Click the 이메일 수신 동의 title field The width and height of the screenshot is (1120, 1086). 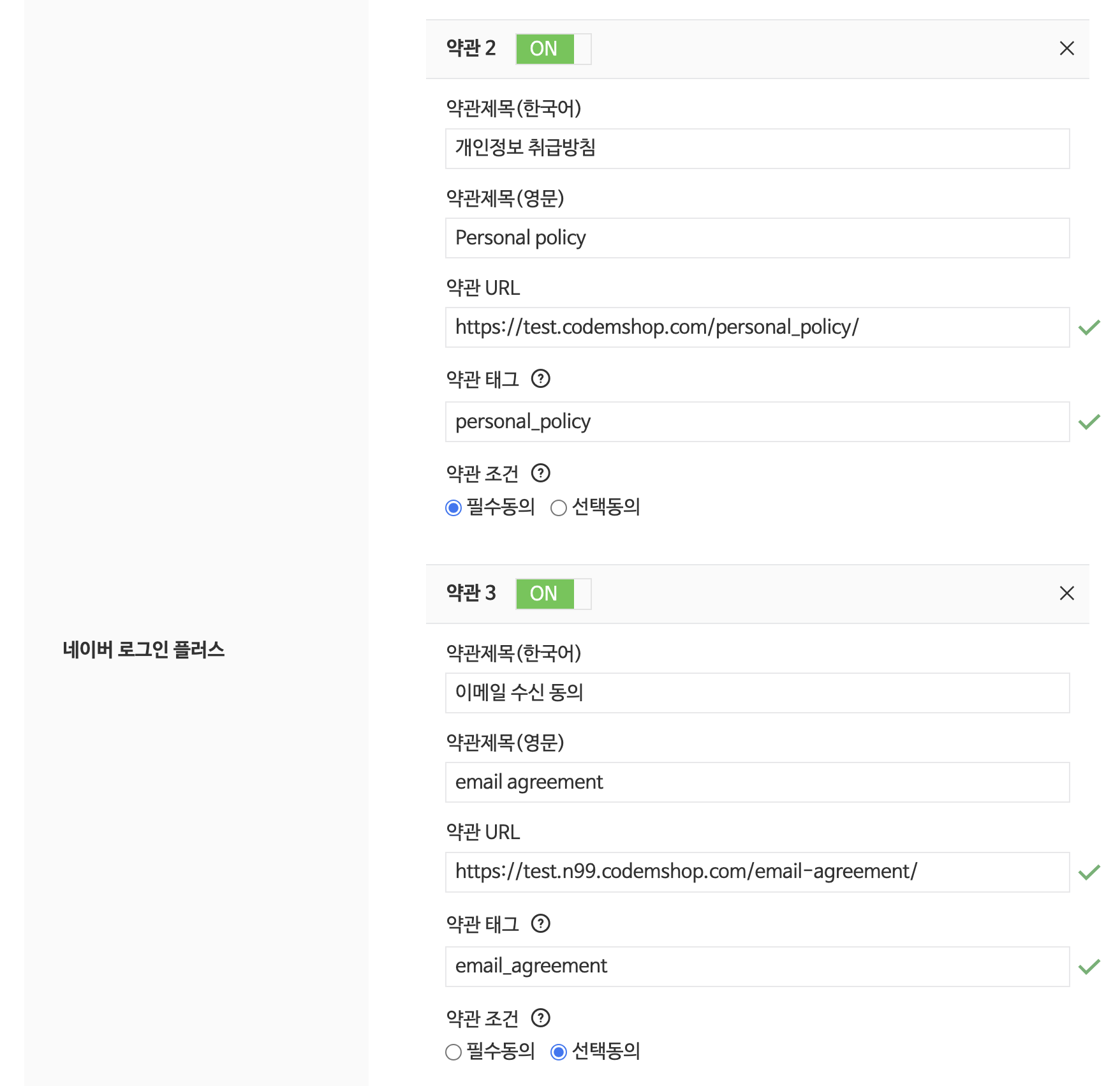757,693
